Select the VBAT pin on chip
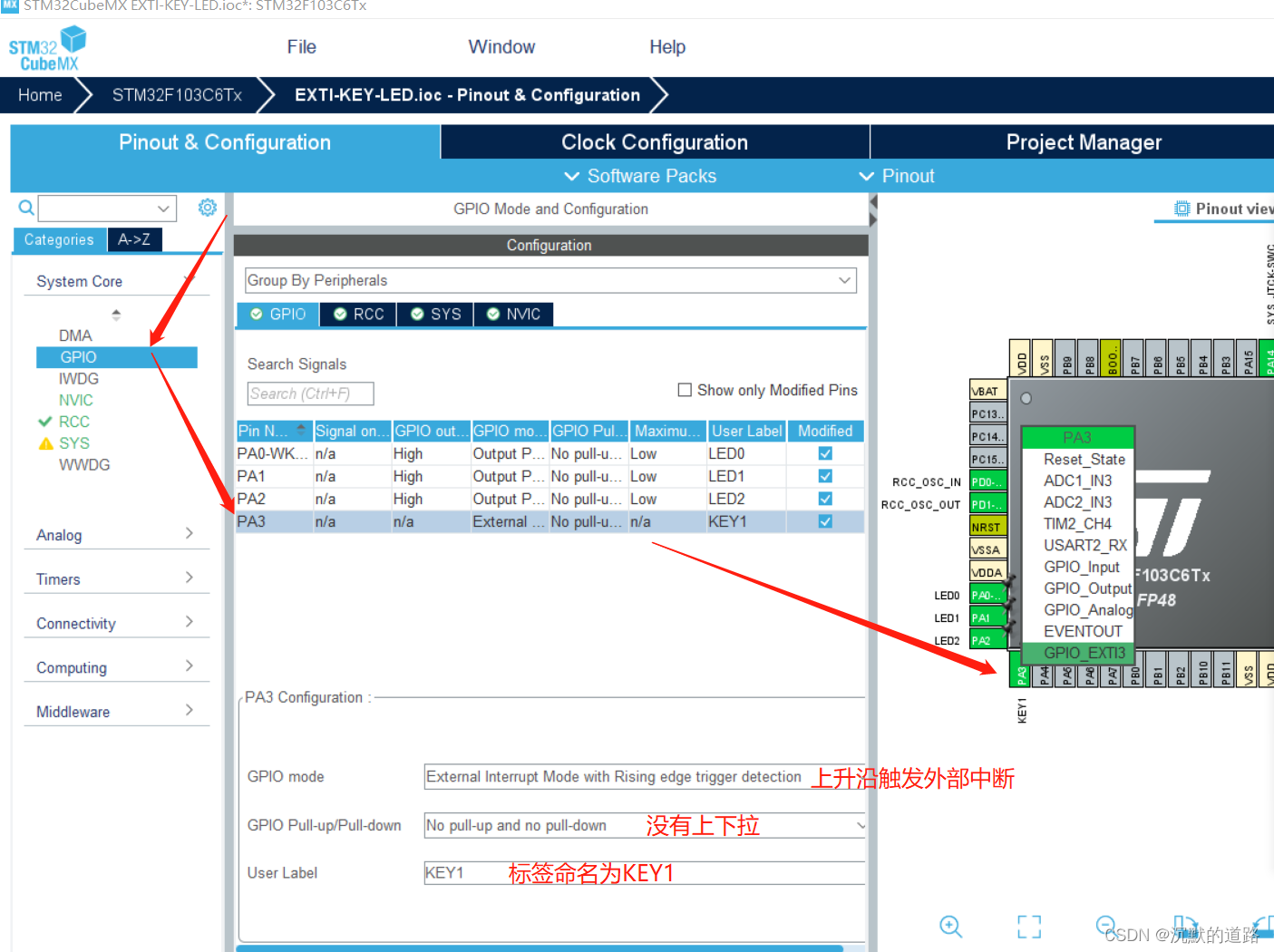 [987, 391]
